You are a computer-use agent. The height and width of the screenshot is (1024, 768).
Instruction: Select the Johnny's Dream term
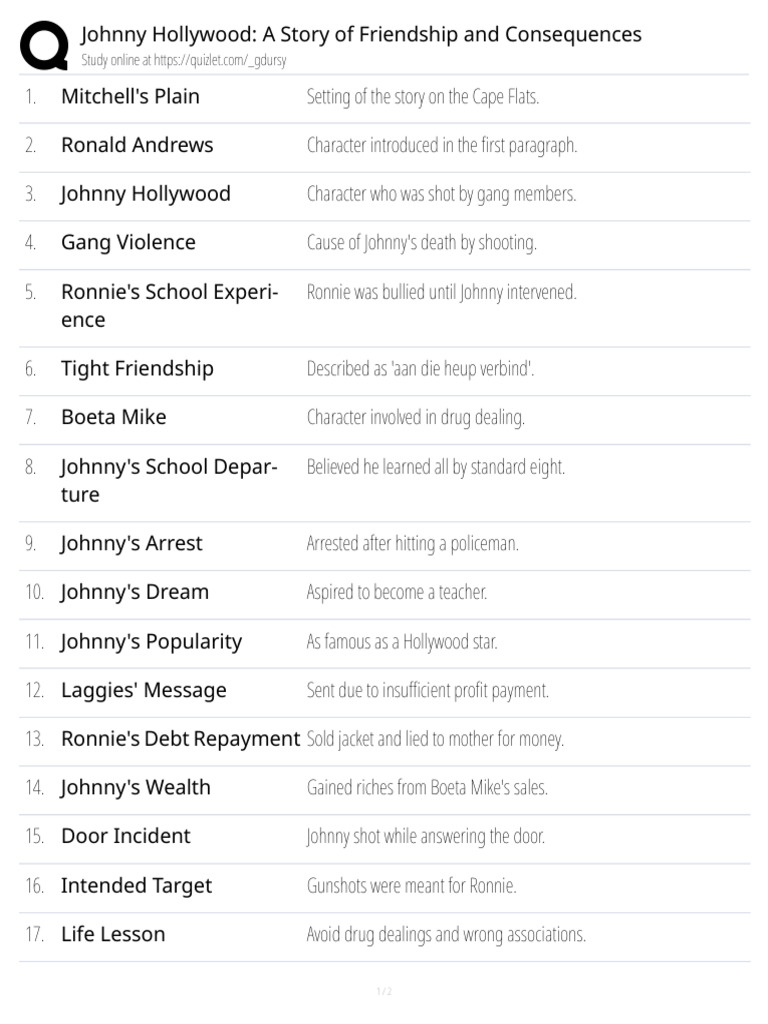(135, 592)
